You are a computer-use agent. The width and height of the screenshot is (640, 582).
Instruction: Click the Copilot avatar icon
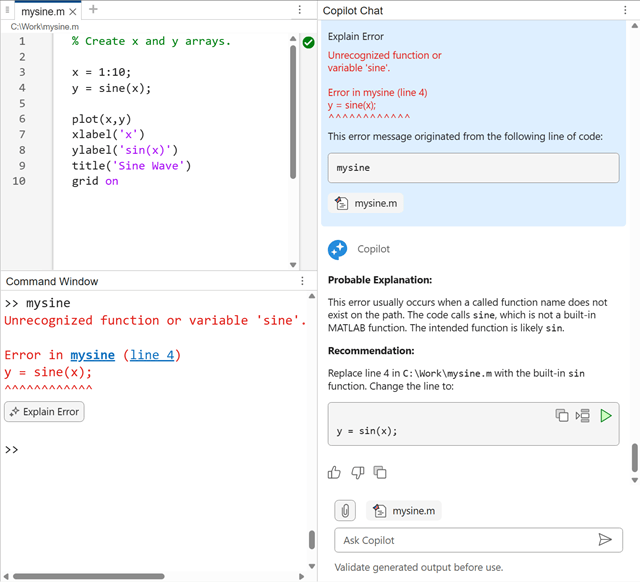[338, 249]
